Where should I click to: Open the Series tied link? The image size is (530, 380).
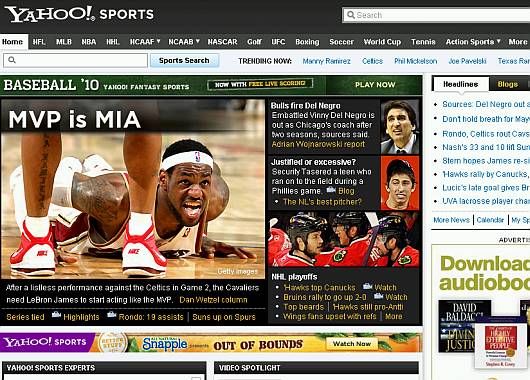[x=25, y=317]
